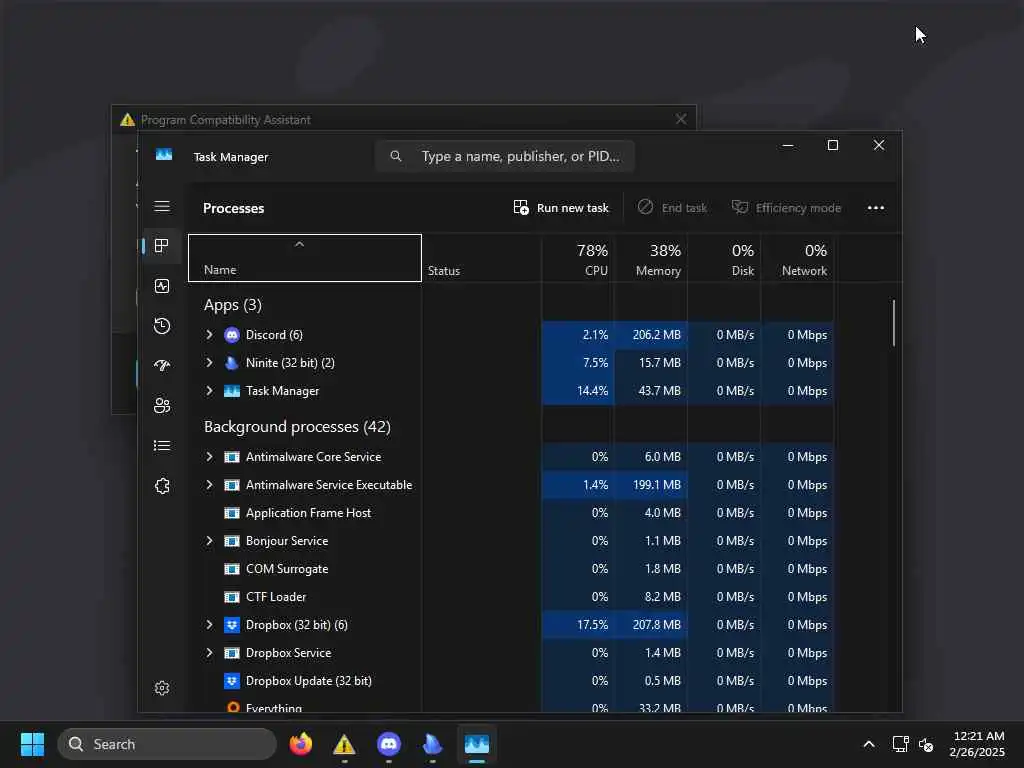Click Run new task button
This screenshot has height=768, width=1024.
click(x=561, y=208)
